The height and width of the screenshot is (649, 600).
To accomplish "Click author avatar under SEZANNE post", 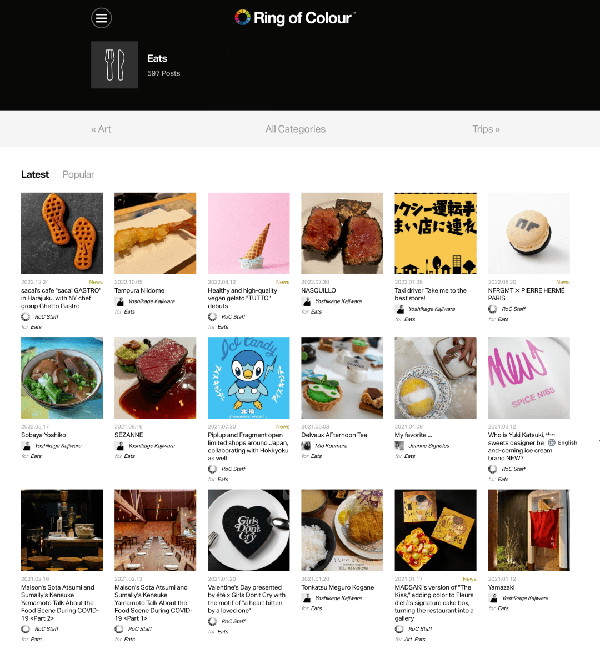I will coord(120,446).
